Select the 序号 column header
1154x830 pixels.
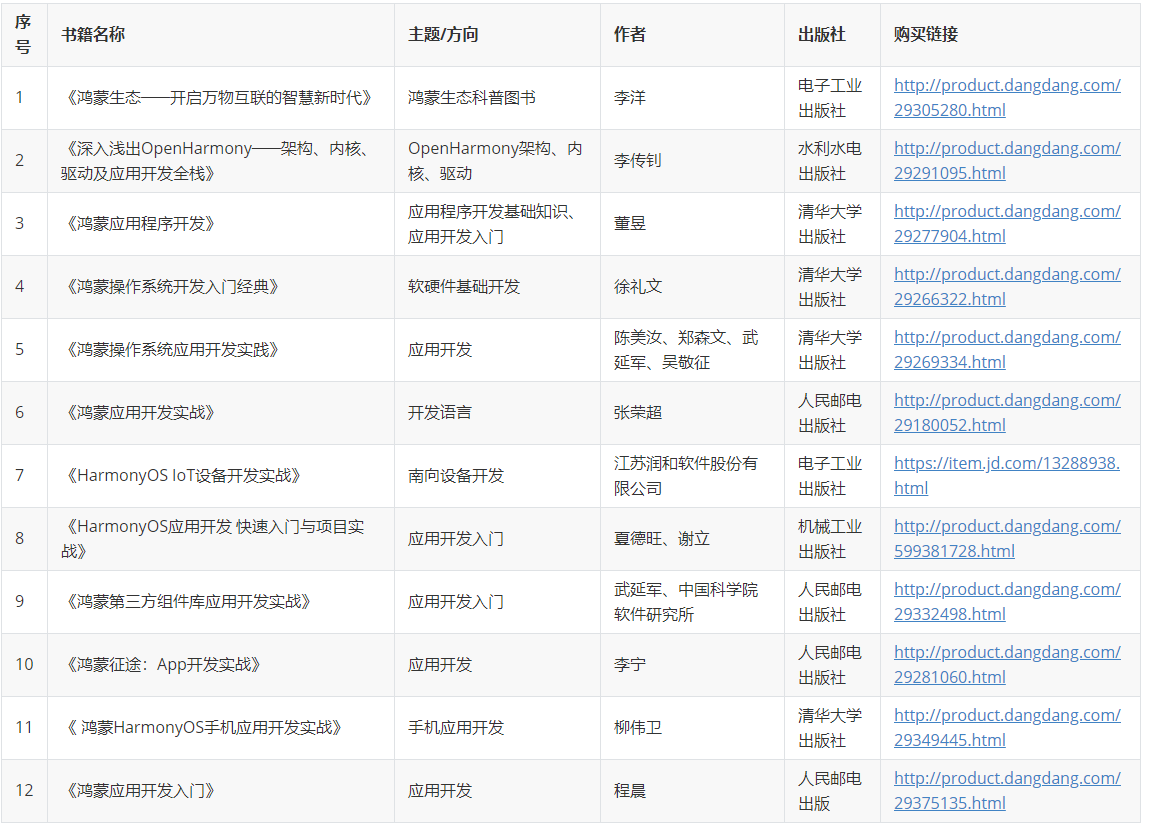[x=24, y=35]
